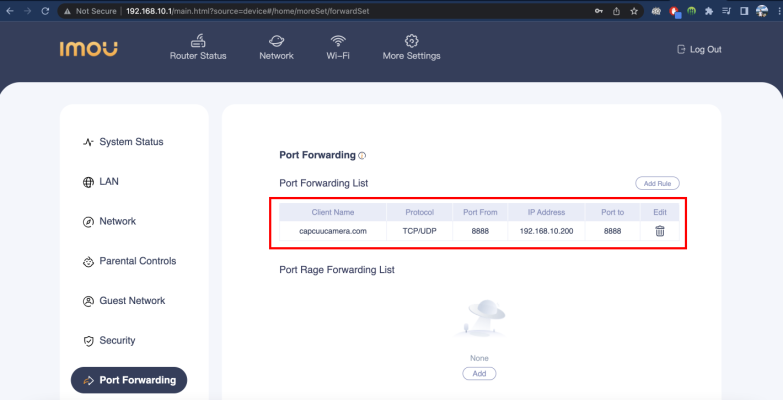The width and height of the screenshot is (783, 400).
Task: Bookmark this page with star icon
Action: 634,11
